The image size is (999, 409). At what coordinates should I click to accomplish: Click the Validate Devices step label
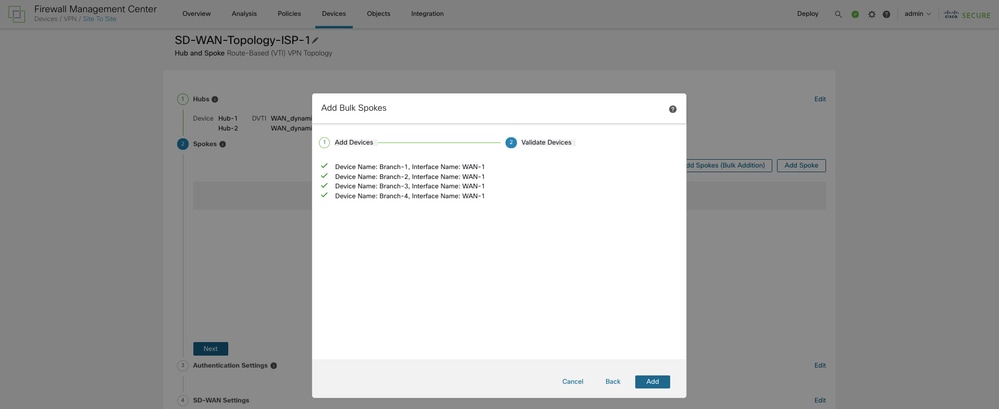[546, 143]
